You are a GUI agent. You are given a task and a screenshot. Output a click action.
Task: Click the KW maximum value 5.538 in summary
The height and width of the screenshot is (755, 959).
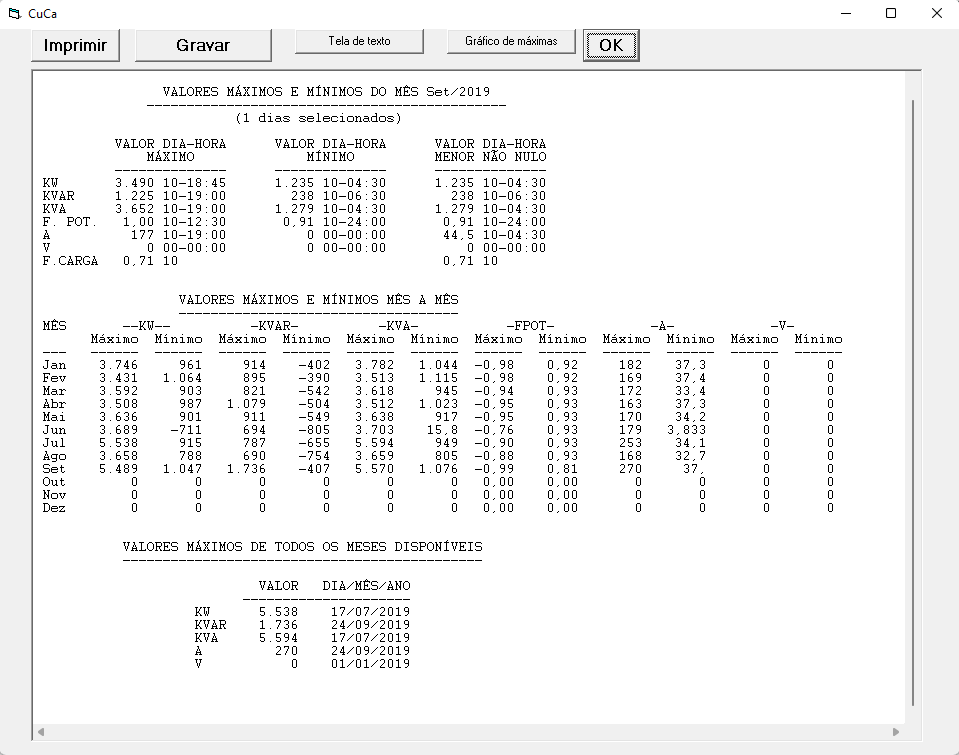click(278, 612)
